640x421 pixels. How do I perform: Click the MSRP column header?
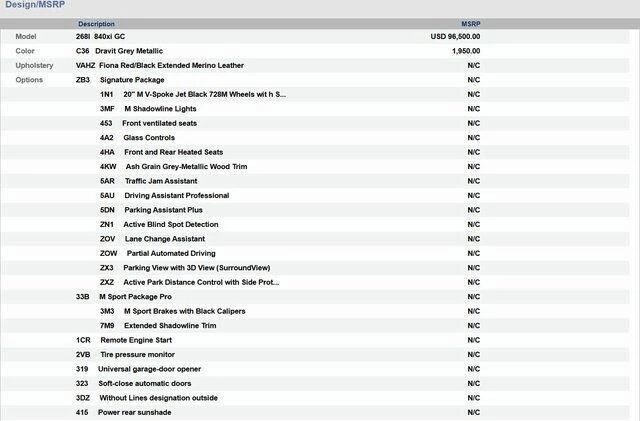coord(470,23)
